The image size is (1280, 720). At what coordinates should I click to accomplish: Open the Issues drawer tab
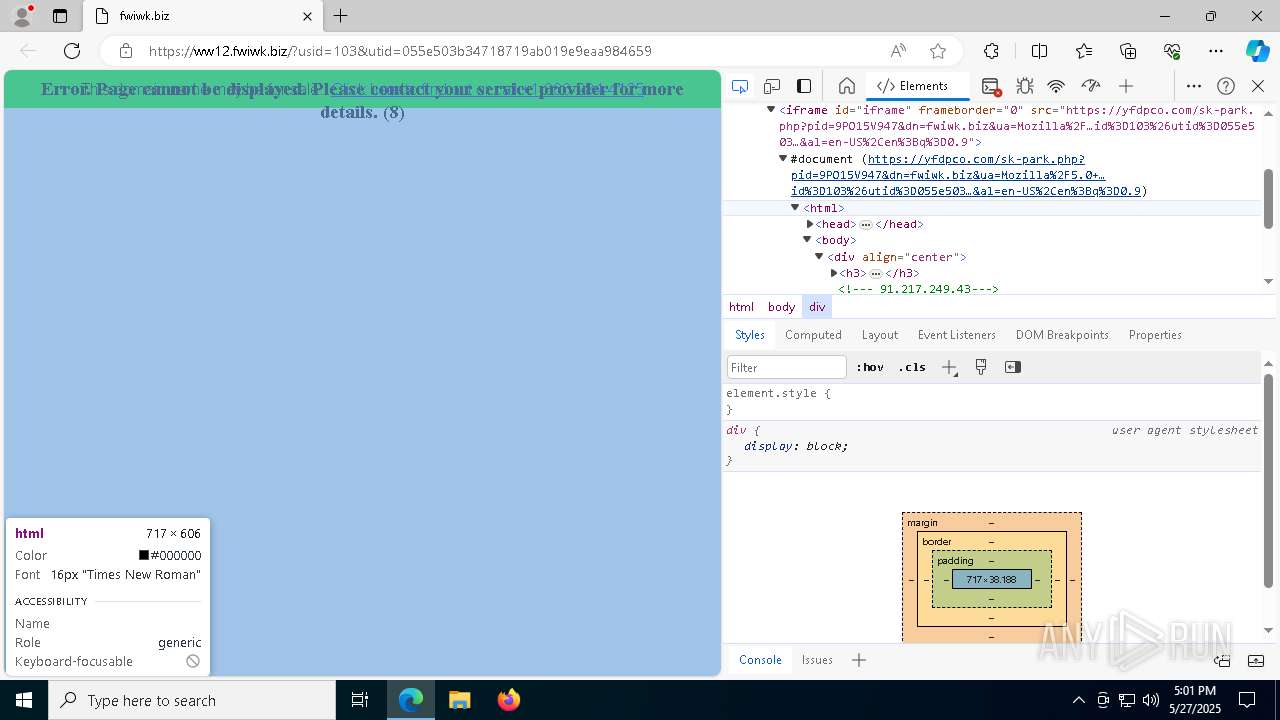817,660
